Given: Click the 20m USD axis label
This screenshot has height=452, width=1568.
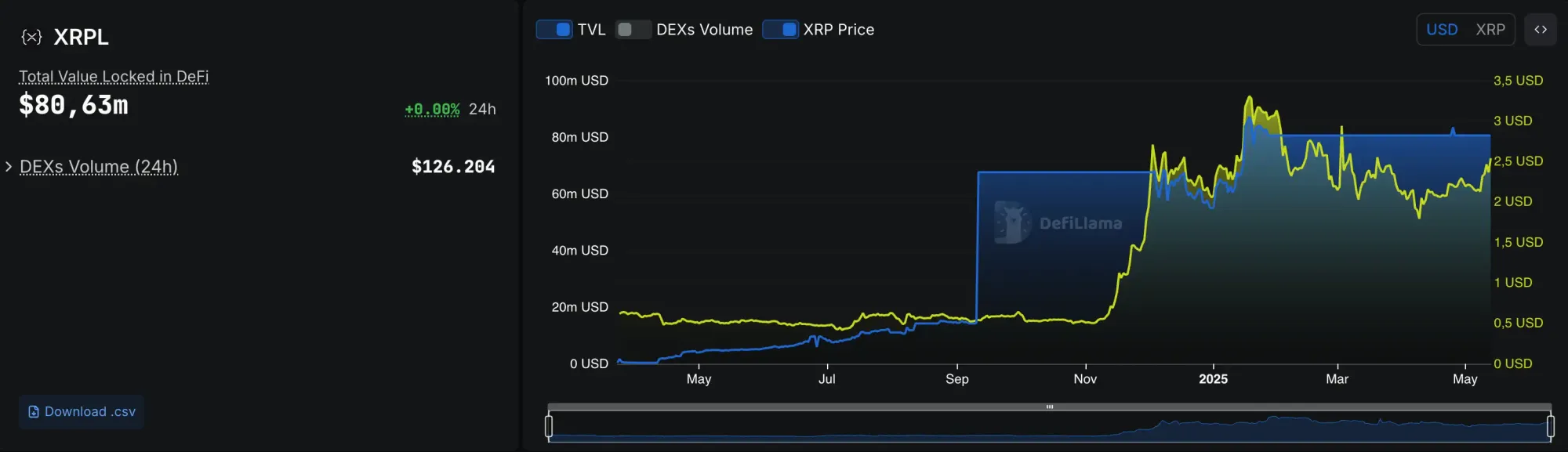Looking at the screenshot, I should pos(579,307).
